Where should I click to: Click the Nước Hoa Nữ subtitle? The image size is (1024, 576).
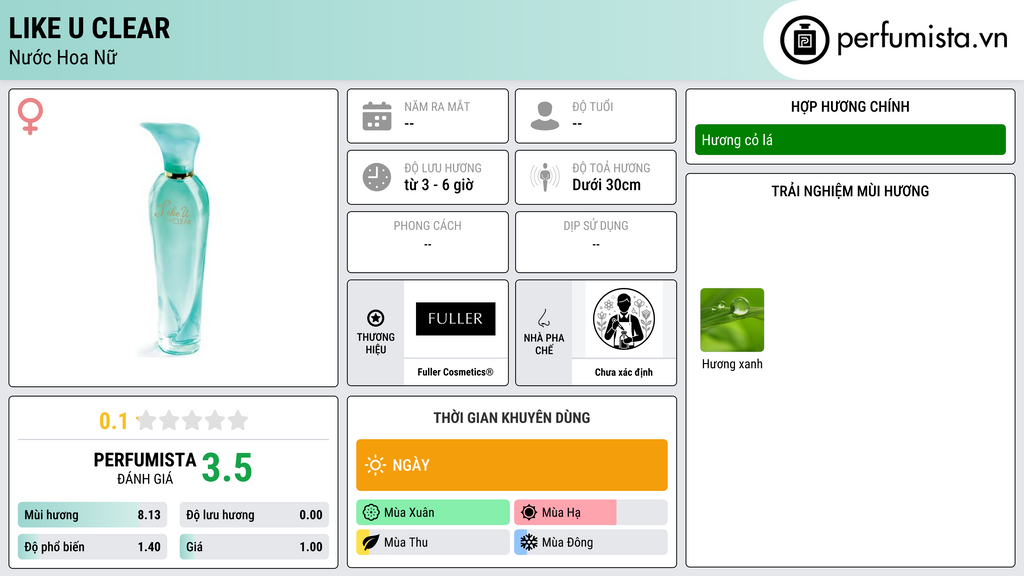click(63, 57)
